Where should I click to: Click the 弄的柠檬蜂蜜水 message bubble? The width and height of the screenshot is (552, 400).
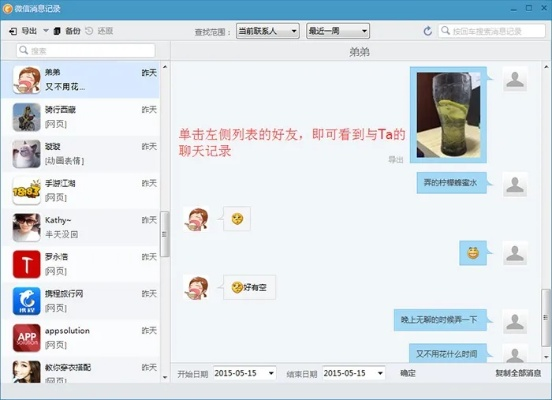point(452,183)
